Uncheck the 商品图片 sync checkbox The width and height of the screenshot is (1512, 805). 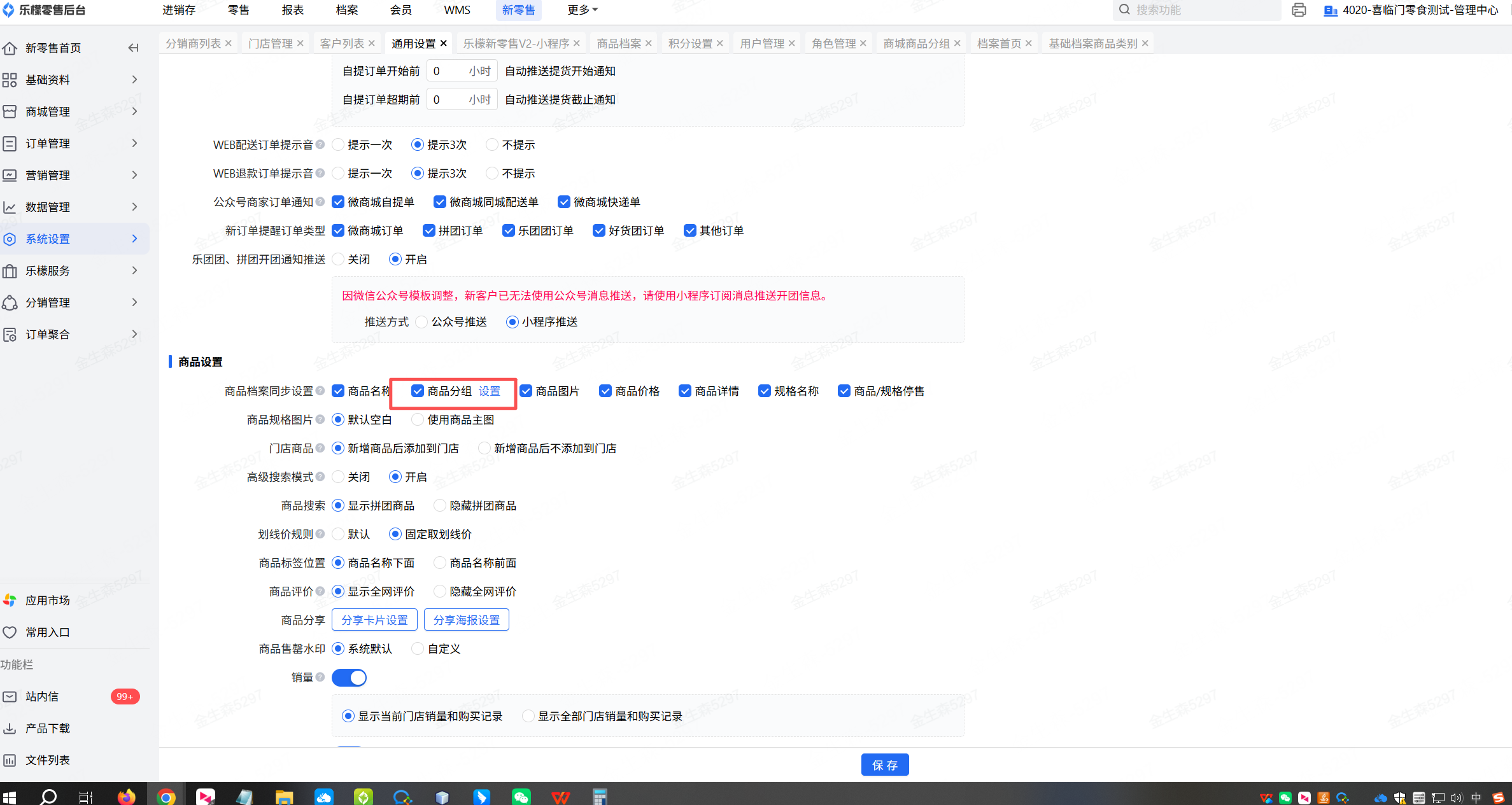click(526, 391)
